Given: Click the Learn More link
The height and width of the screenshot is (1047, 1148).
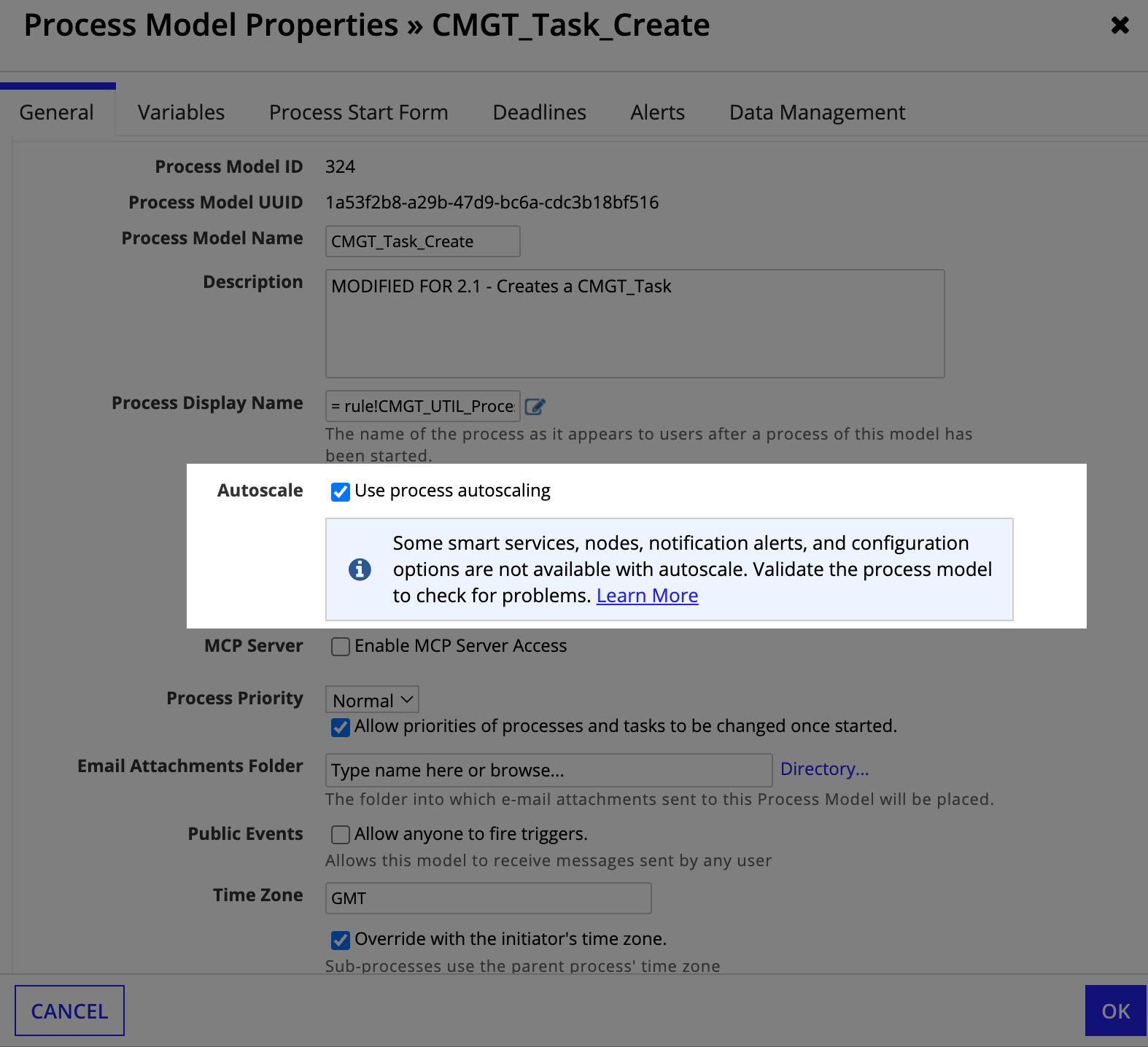Looking at the screenshot, I should pyautogui.click(x=647, y=596).
